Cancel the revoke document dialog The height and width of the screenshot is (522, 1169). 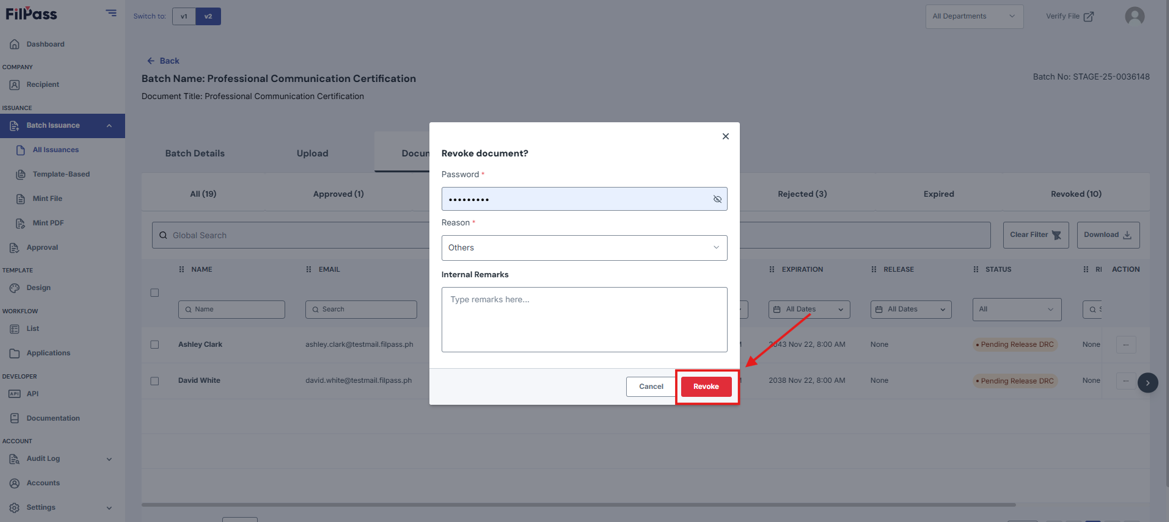tap(651, 386)
